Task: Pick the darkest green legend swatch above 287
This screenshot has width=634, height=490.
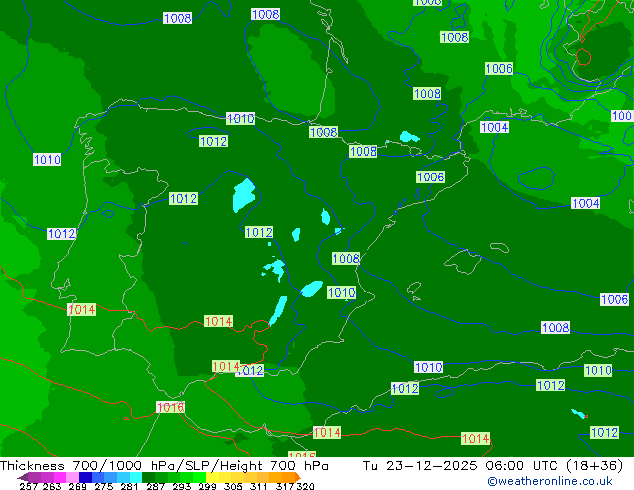Action: pos(148,477)
